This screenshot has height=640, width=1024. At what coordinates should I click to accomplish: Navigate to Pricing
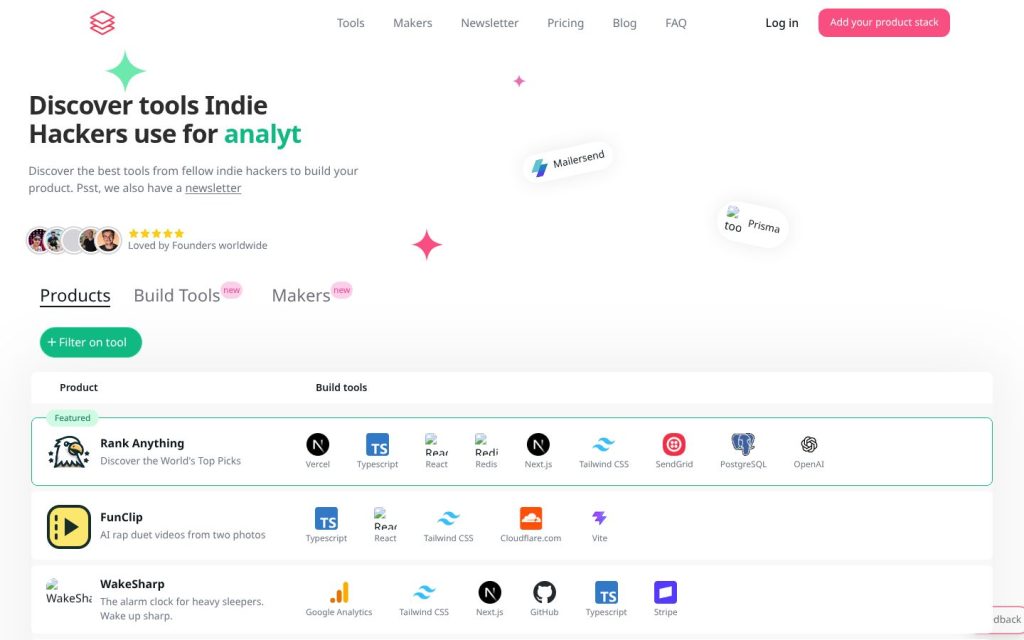pyautogui.click(x=566, y=23)
